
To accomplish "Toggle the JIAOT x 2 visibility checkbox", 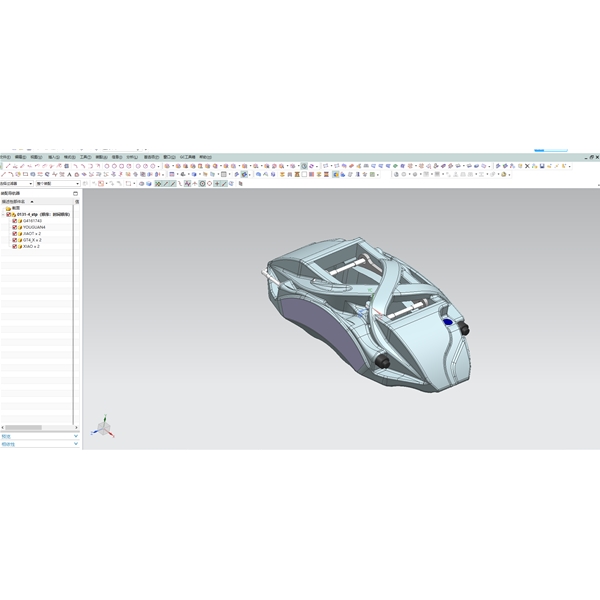I will pyautogui.click(x=14, y=233).
